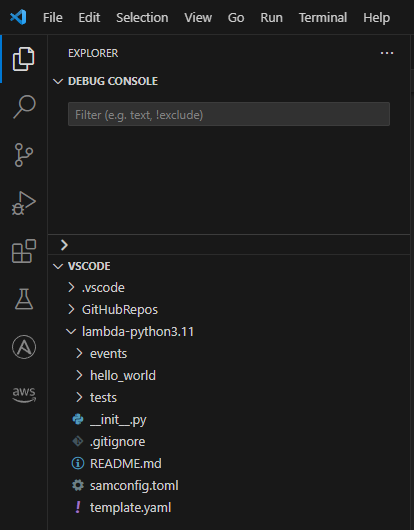Click the Explorer more actions ellipsis
This screenshot has width=414, height=530.
coord(387,53)
